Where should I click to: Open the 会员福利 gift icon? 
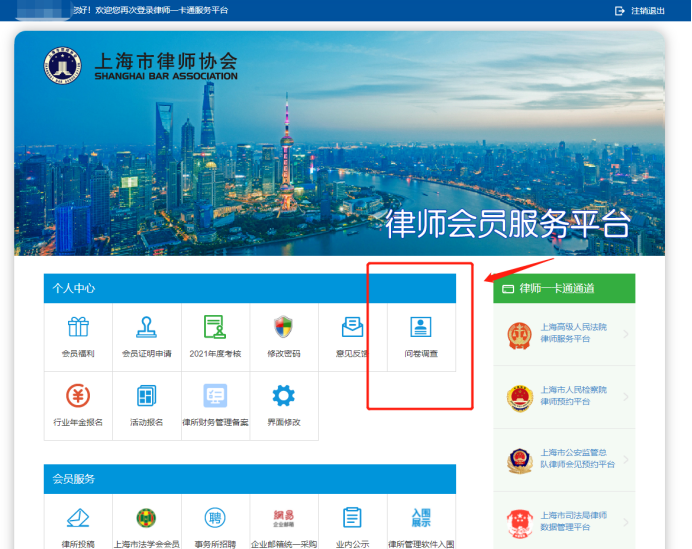pos(78,328)
